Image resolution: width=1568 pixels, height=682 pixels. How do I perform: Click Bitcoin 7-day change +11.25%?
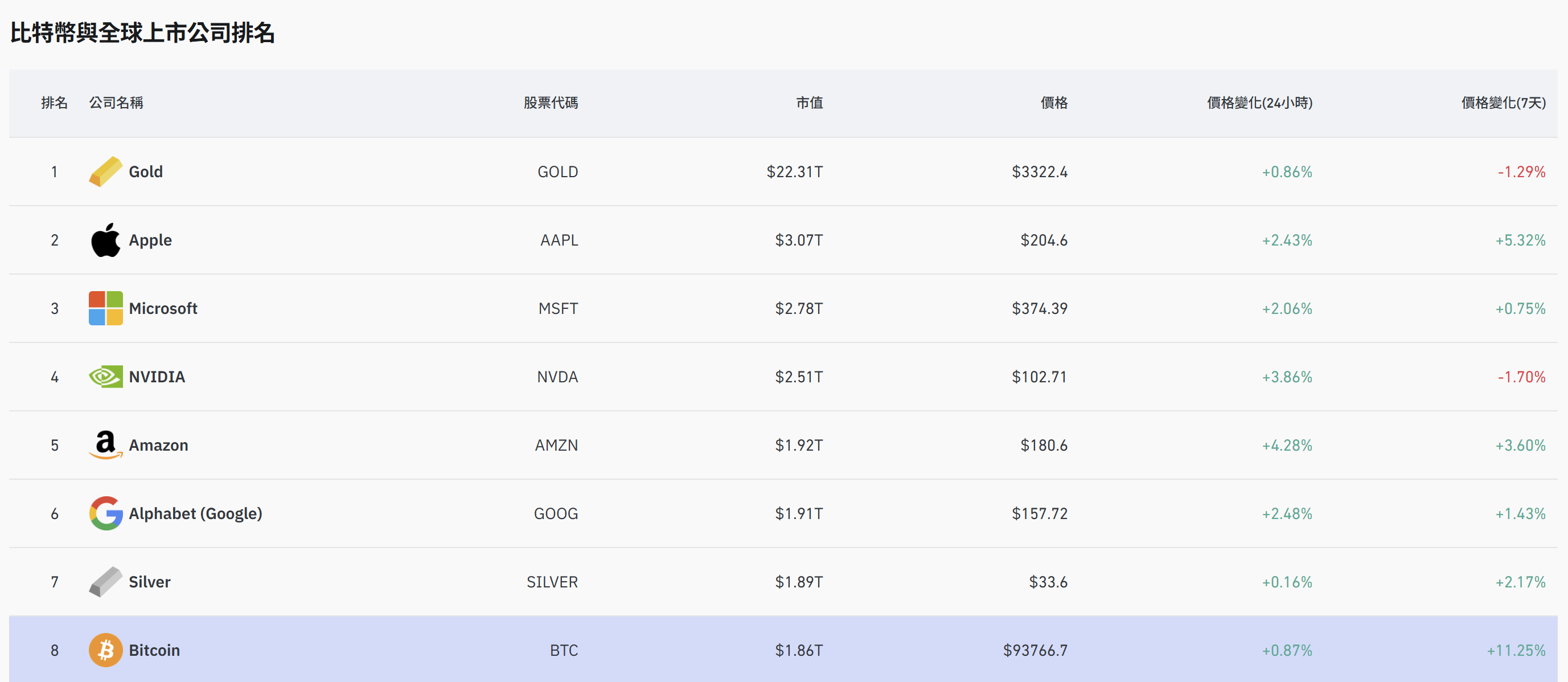[1516, 650]
